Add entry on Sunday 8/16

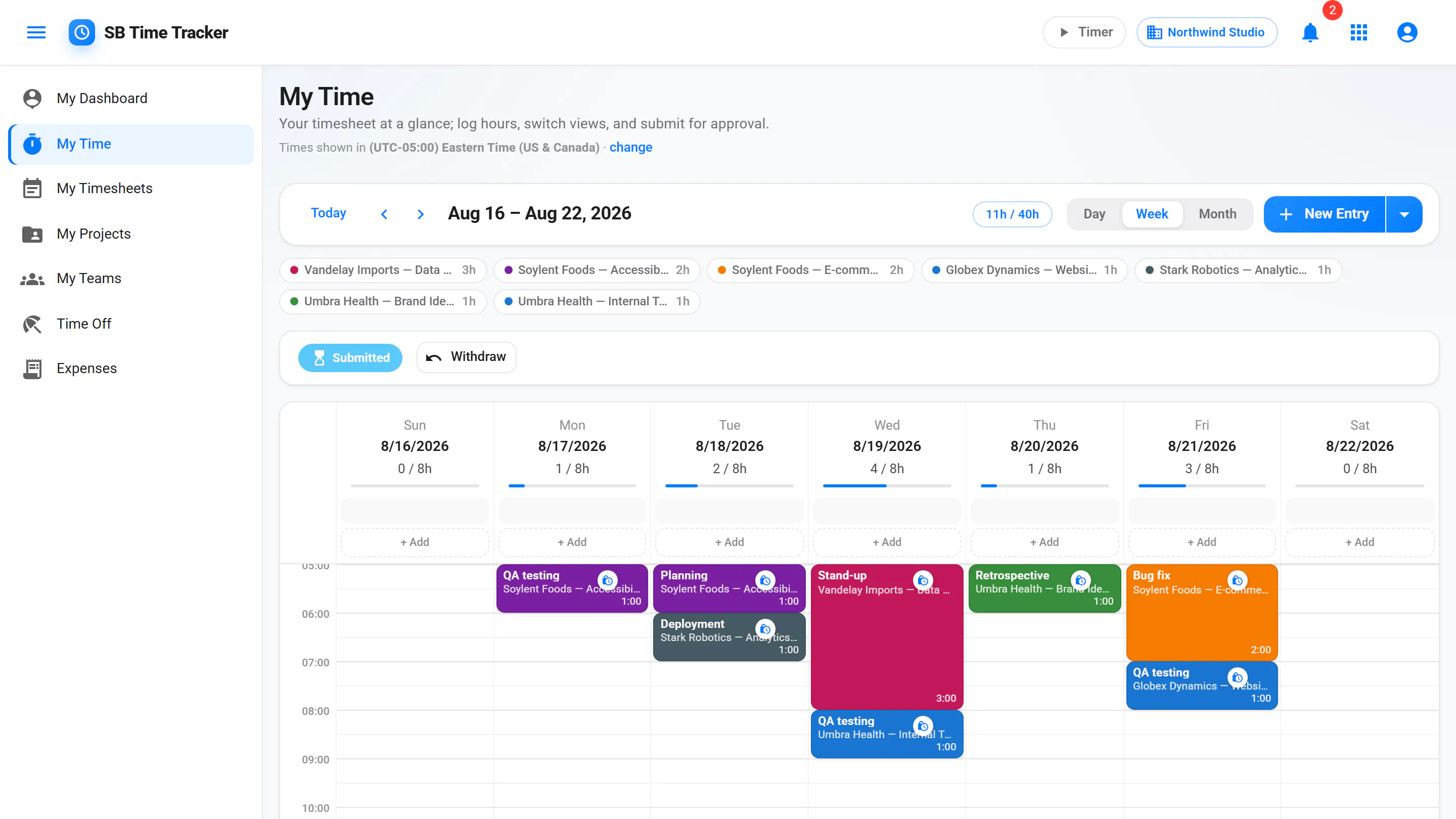point(415,542)
